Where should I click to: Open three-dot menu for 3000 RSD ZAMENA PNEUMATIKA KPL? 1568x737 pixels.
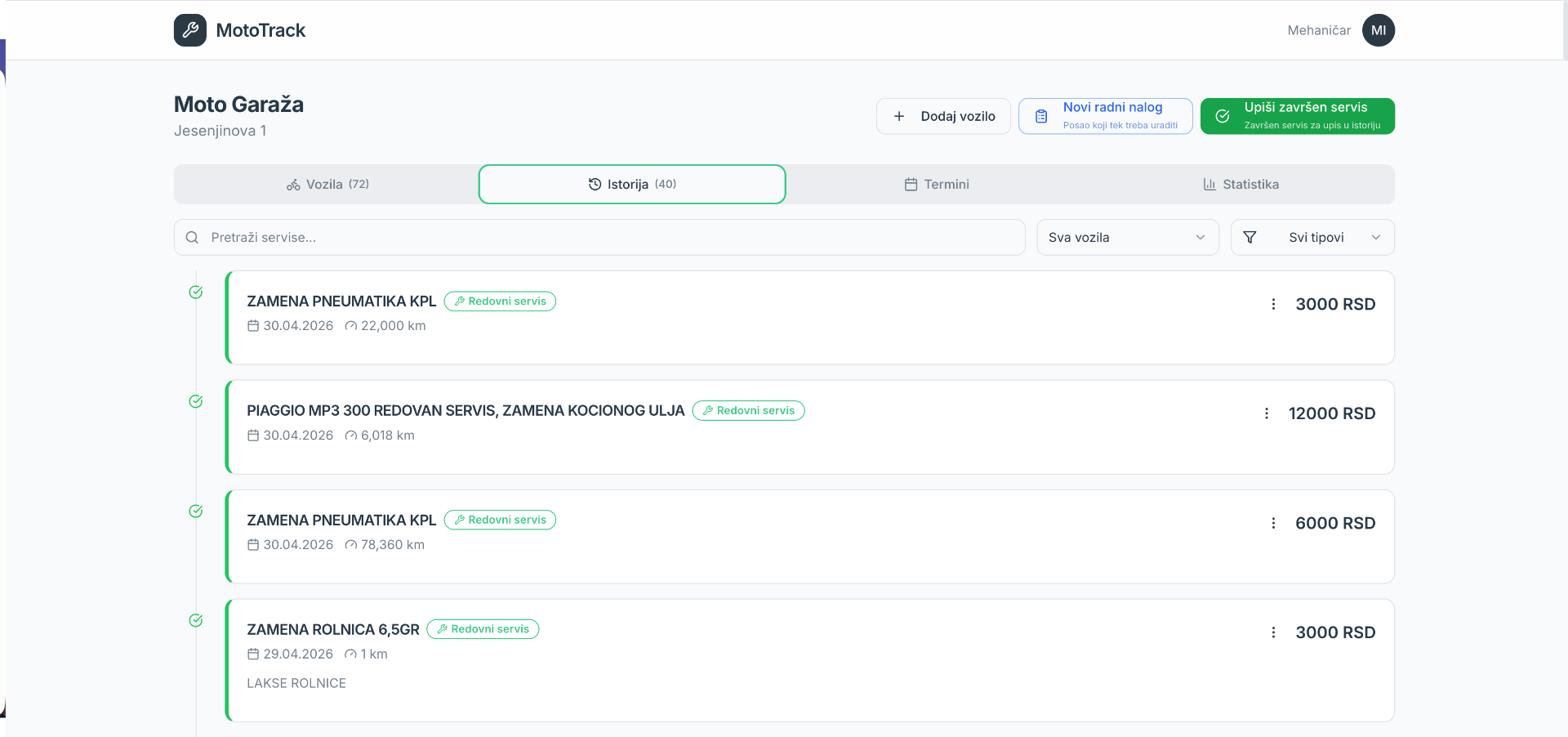(1273, 304)
